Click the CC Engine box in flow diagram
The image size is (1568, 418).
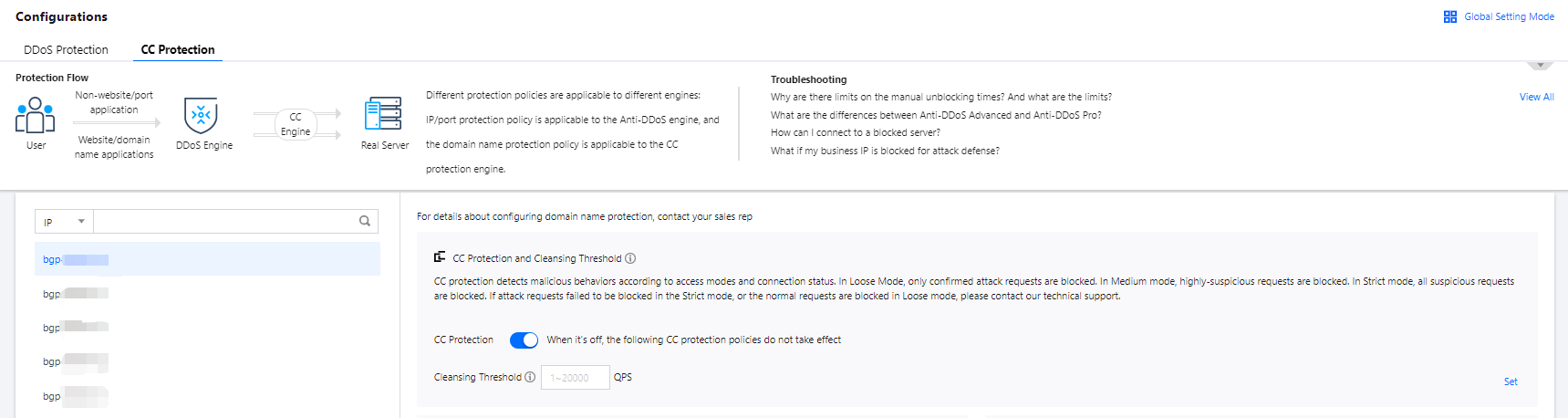[x=296, y=124]
